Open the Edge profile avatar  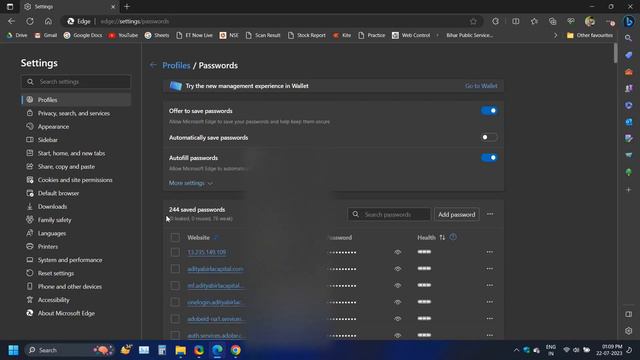point(590,21)
